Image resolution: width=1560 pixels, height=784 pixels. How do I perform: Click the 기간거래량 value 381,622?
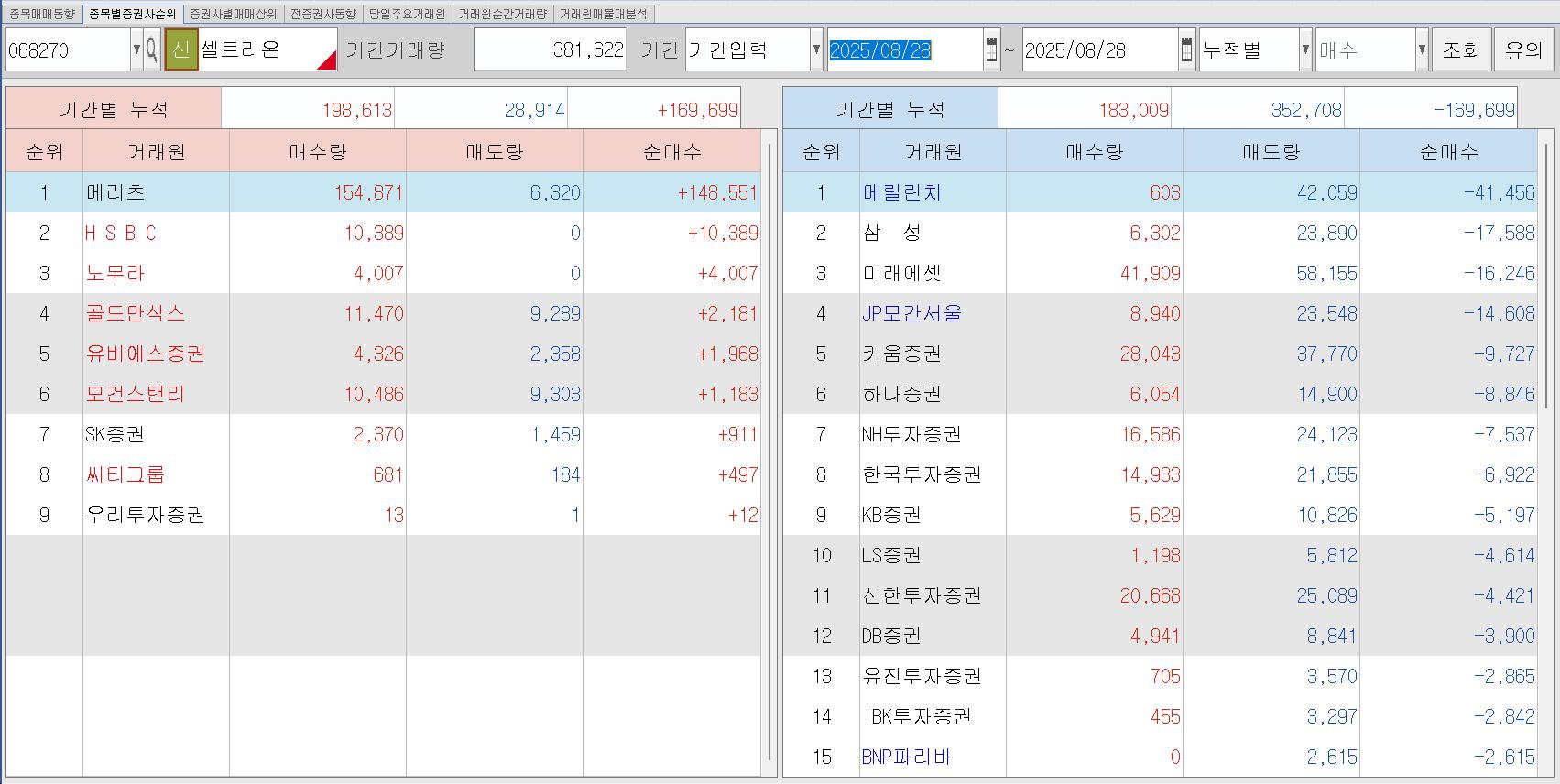[x=550, y=49]
